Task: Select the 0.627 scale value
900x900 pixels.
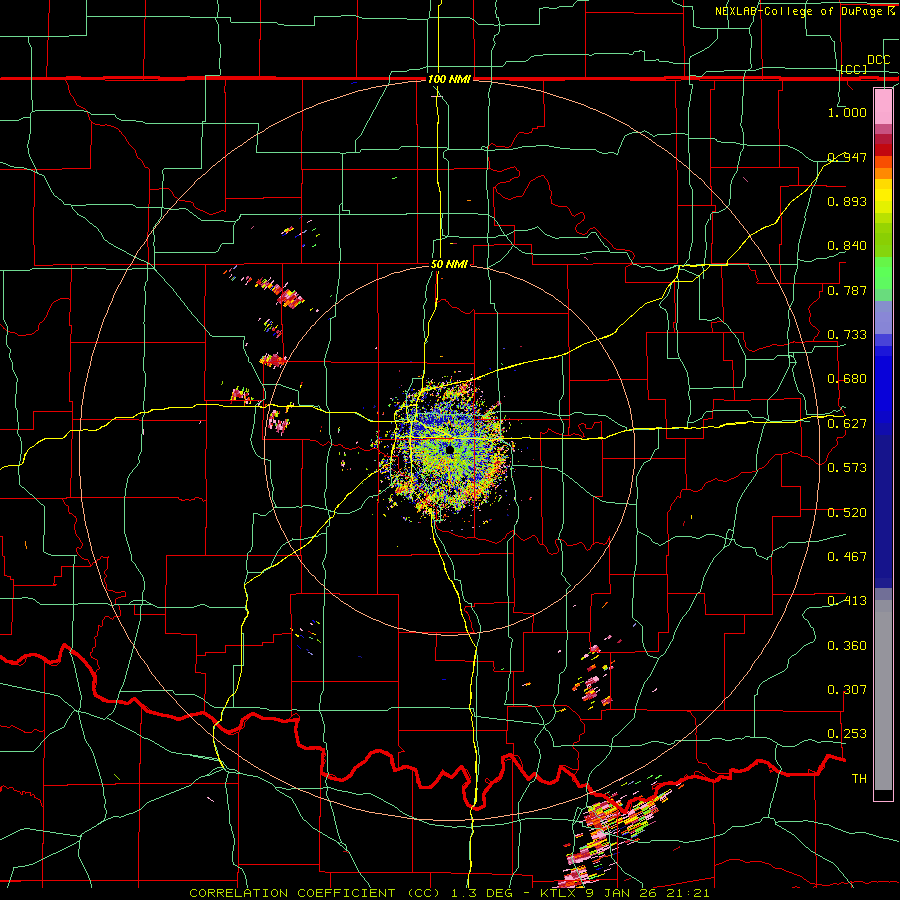Action: click(x=847, y=424)
